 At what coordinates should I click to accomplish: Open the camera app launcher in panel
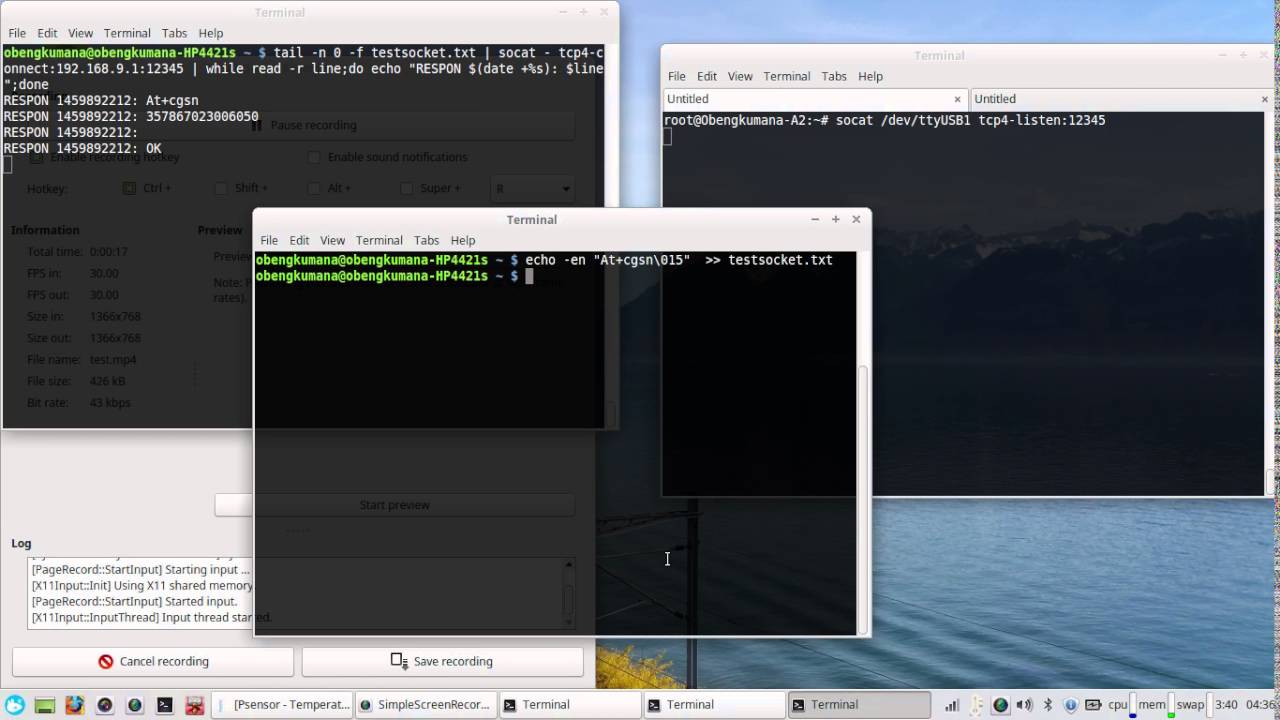click(x=104, y=705)
